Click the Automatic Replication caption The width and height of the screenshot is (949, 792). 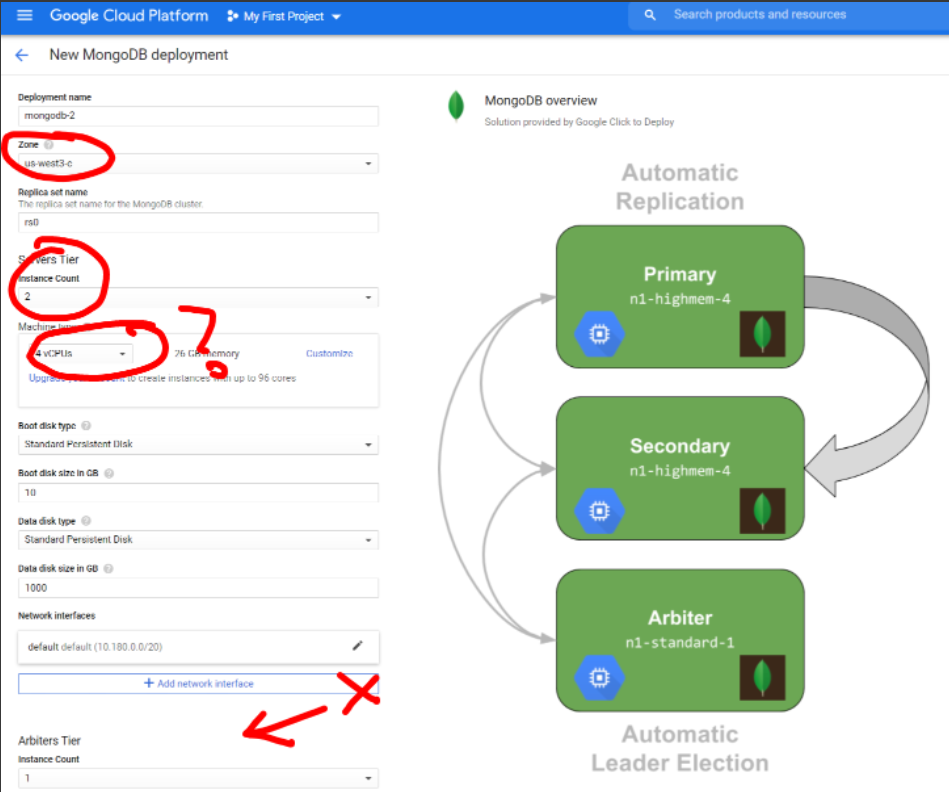tap(680, 187)
